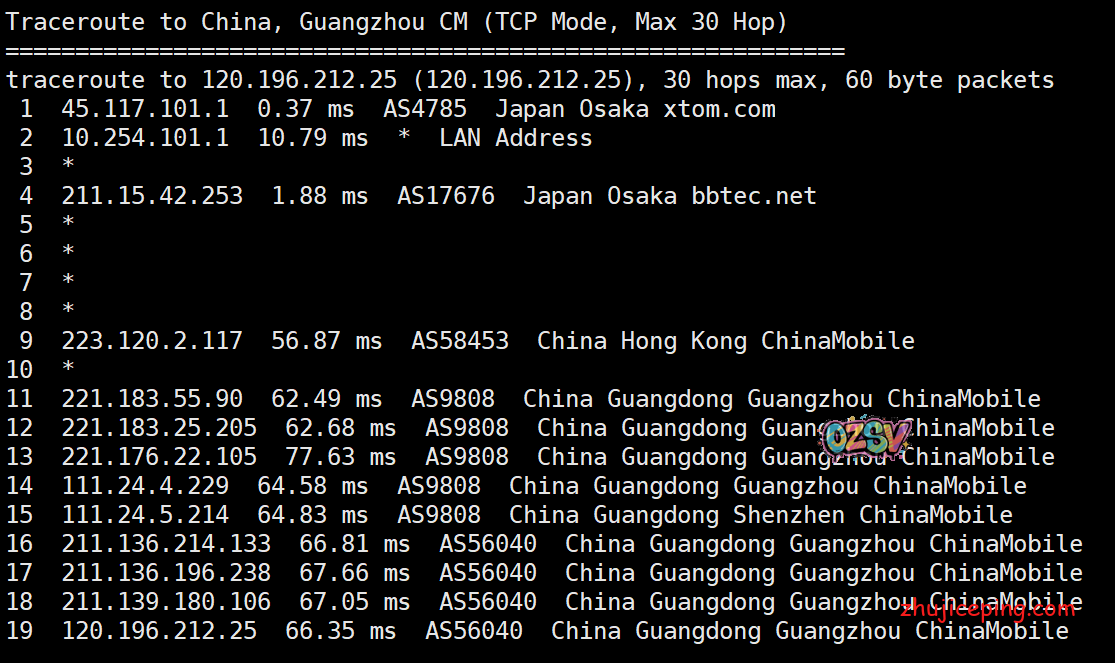Click the Traceroute to China title line

point(396,22)
